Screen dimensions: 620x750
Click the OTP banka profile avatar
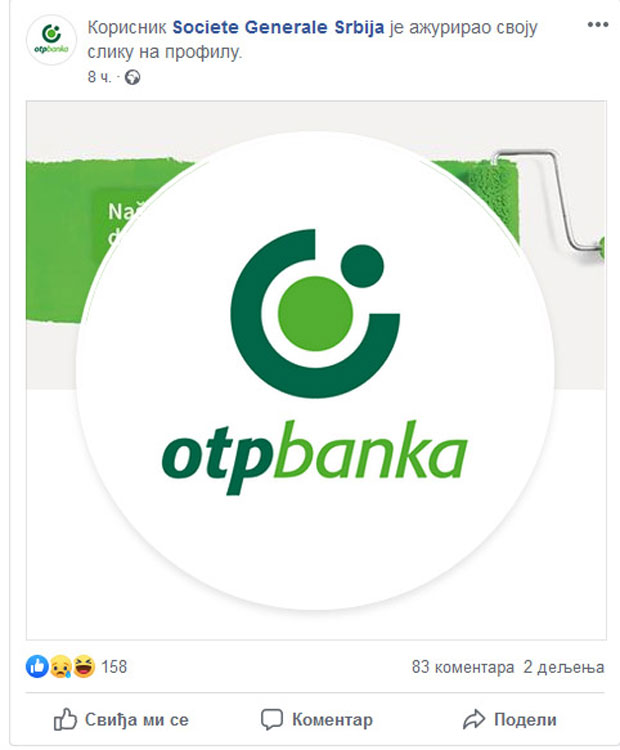click(x=51, y=40)
